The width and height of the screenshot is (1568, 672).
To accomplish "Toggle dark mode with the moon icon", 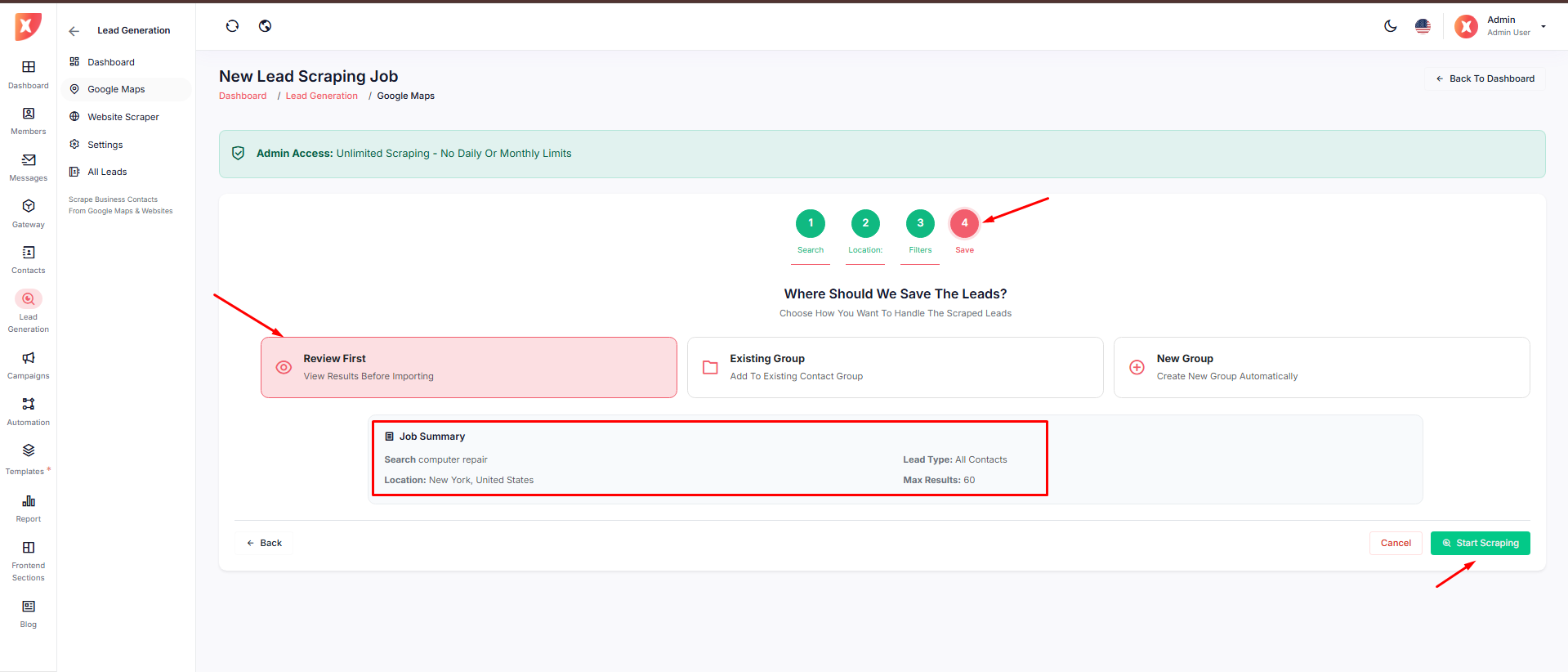I will pyautogui.click(x=1390, y=26).
